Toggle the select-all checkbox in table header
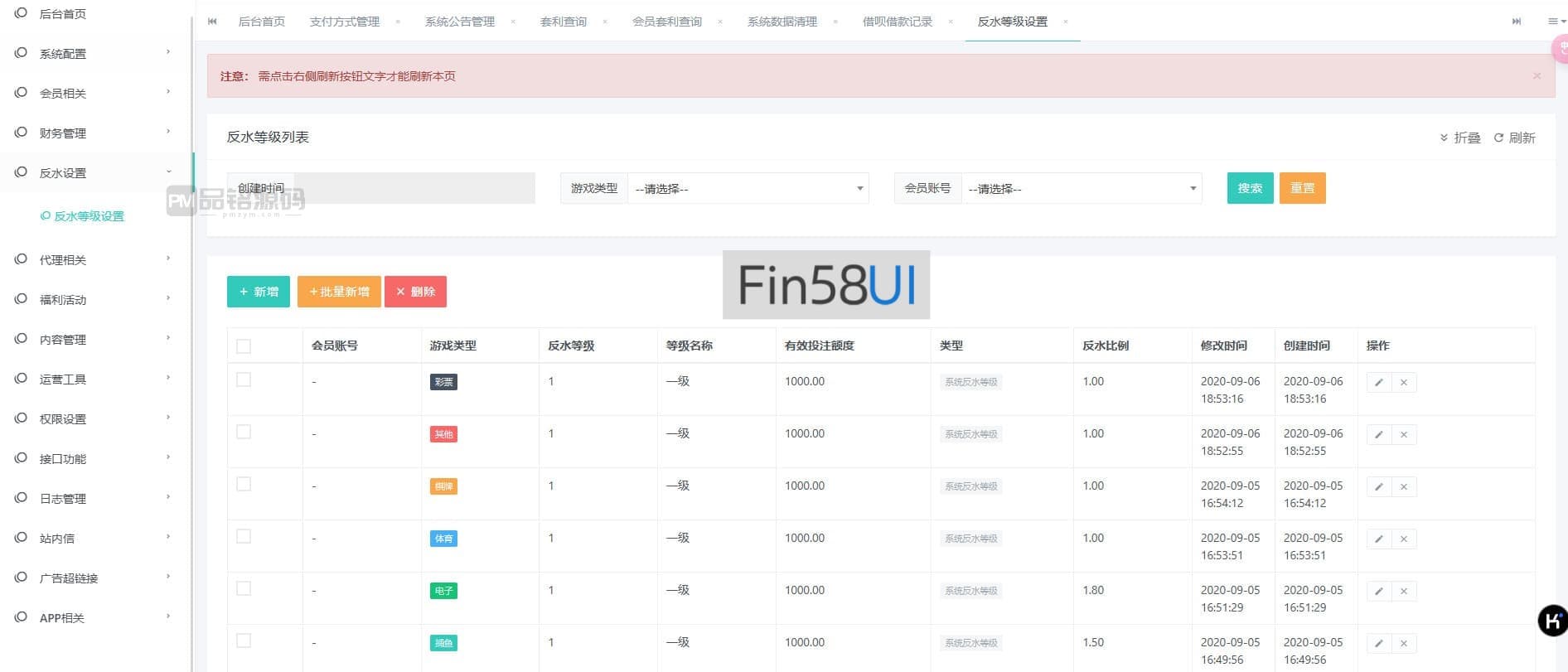This screenshot has height=672, width=1568. click(244, 346)
